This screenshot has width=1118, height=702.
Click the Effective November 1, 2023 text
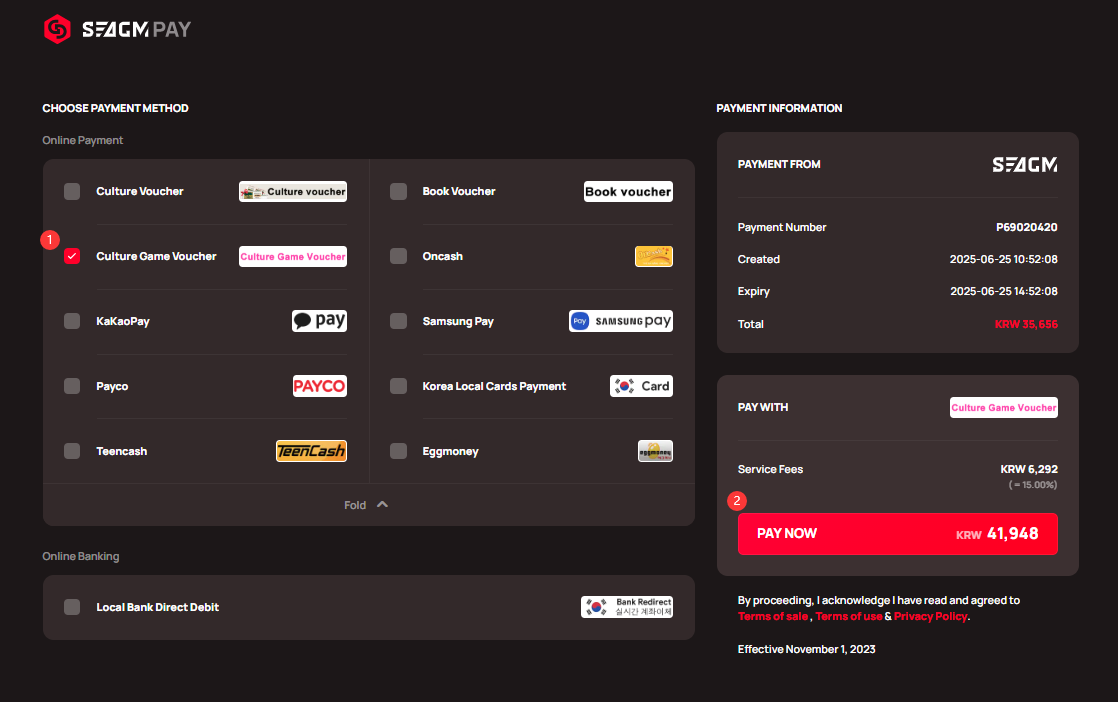pyautogui.click(x=806, y=649)
